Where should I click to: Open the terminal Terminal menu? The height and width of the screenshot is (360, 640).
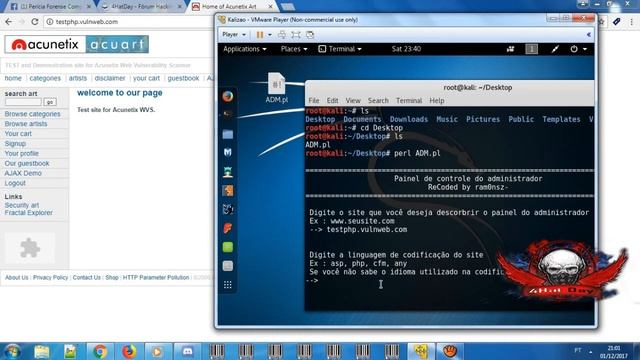(409, 100)
